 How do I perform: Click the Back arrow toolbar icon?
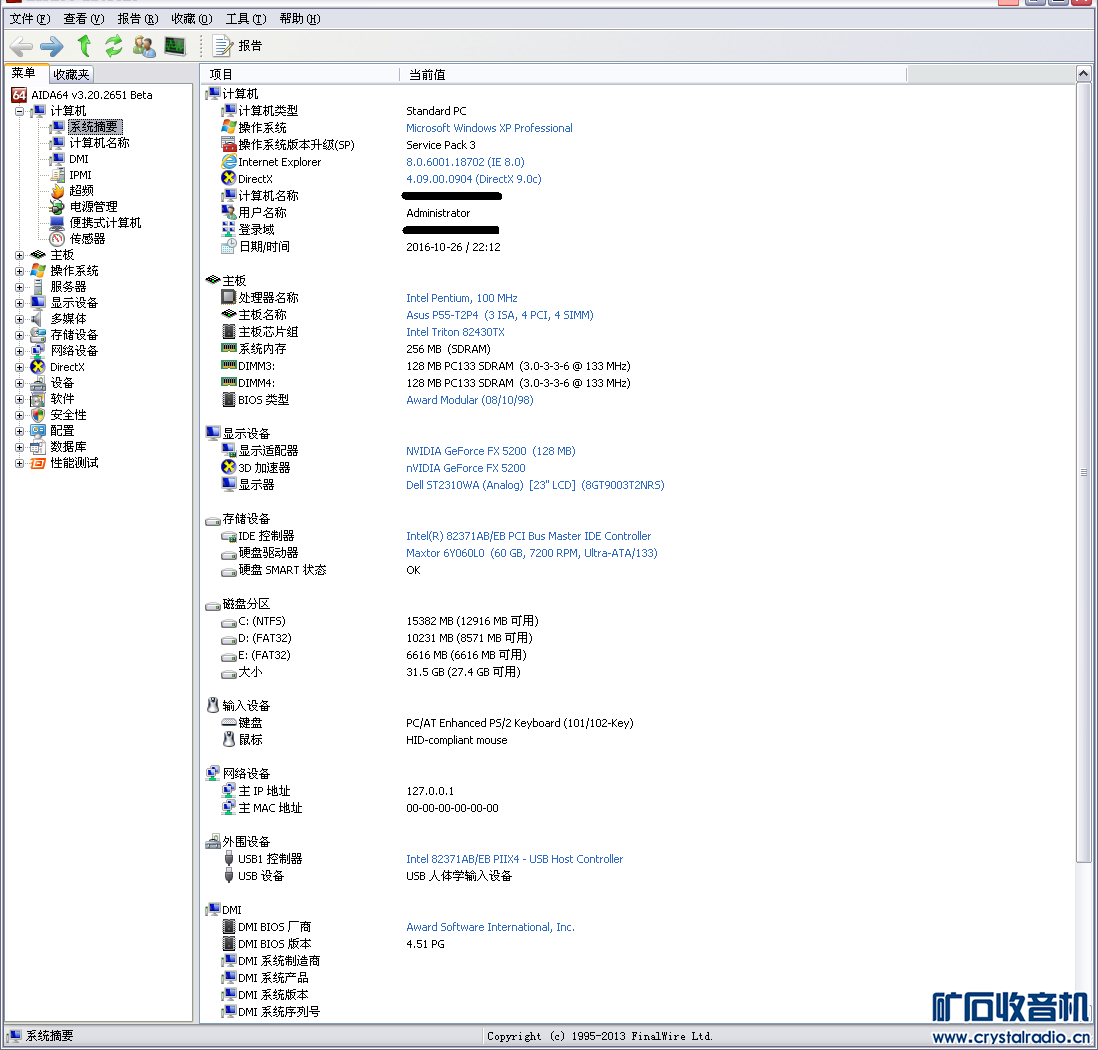click(x=21, y=46)
